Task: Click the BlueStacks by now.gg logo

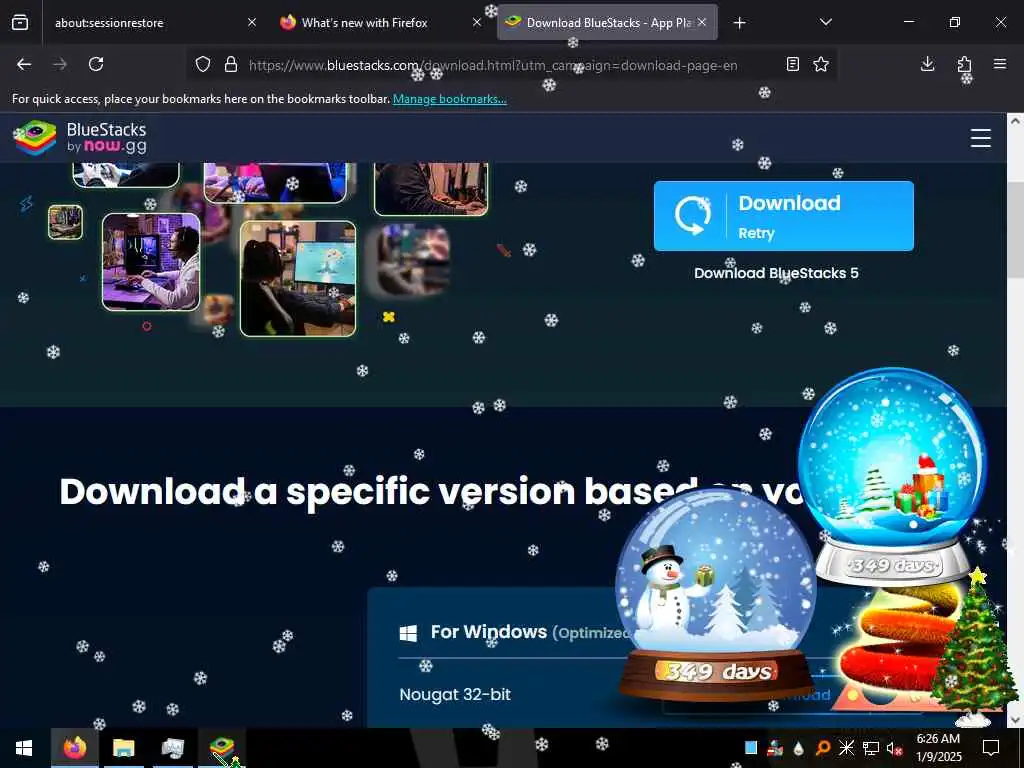Action: (x=80, y=138)
